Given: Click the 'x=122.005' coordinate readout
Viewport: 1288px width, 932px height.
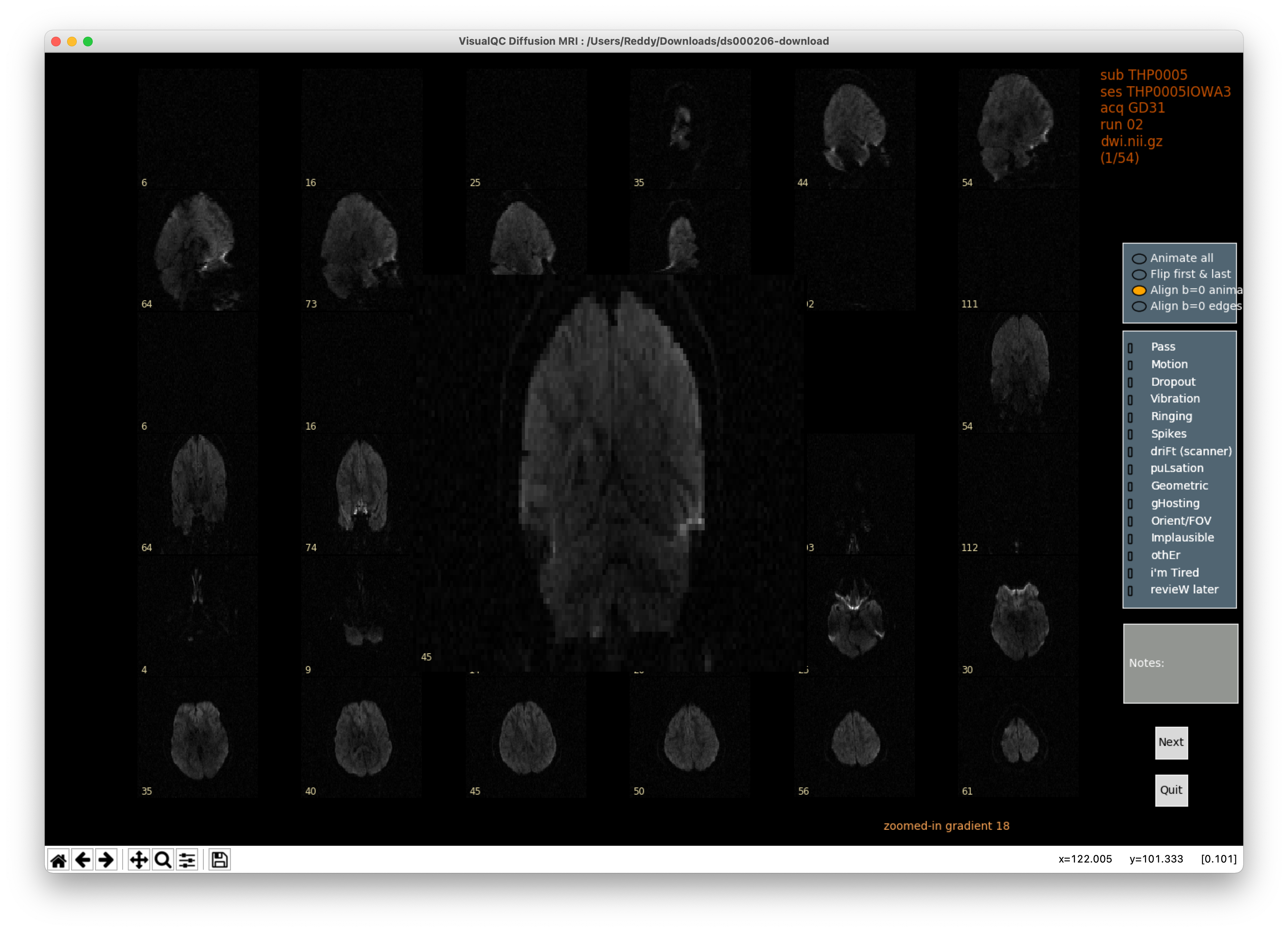Looking at the screenshot, I should pyautogui.click(x=1085, y=859).
